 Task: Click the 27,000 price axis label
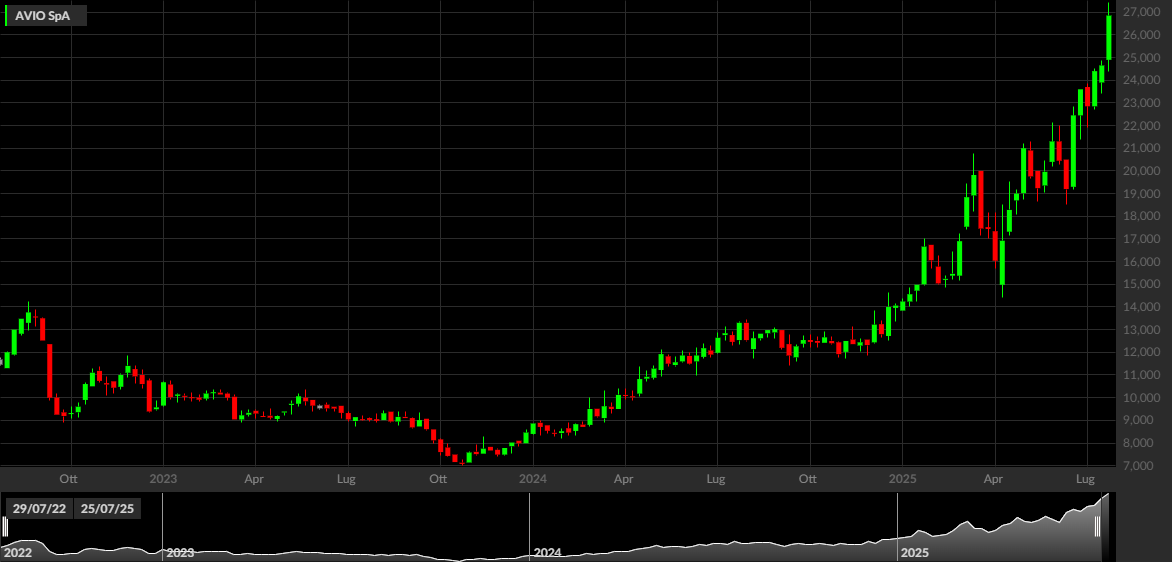[1141, 13]
